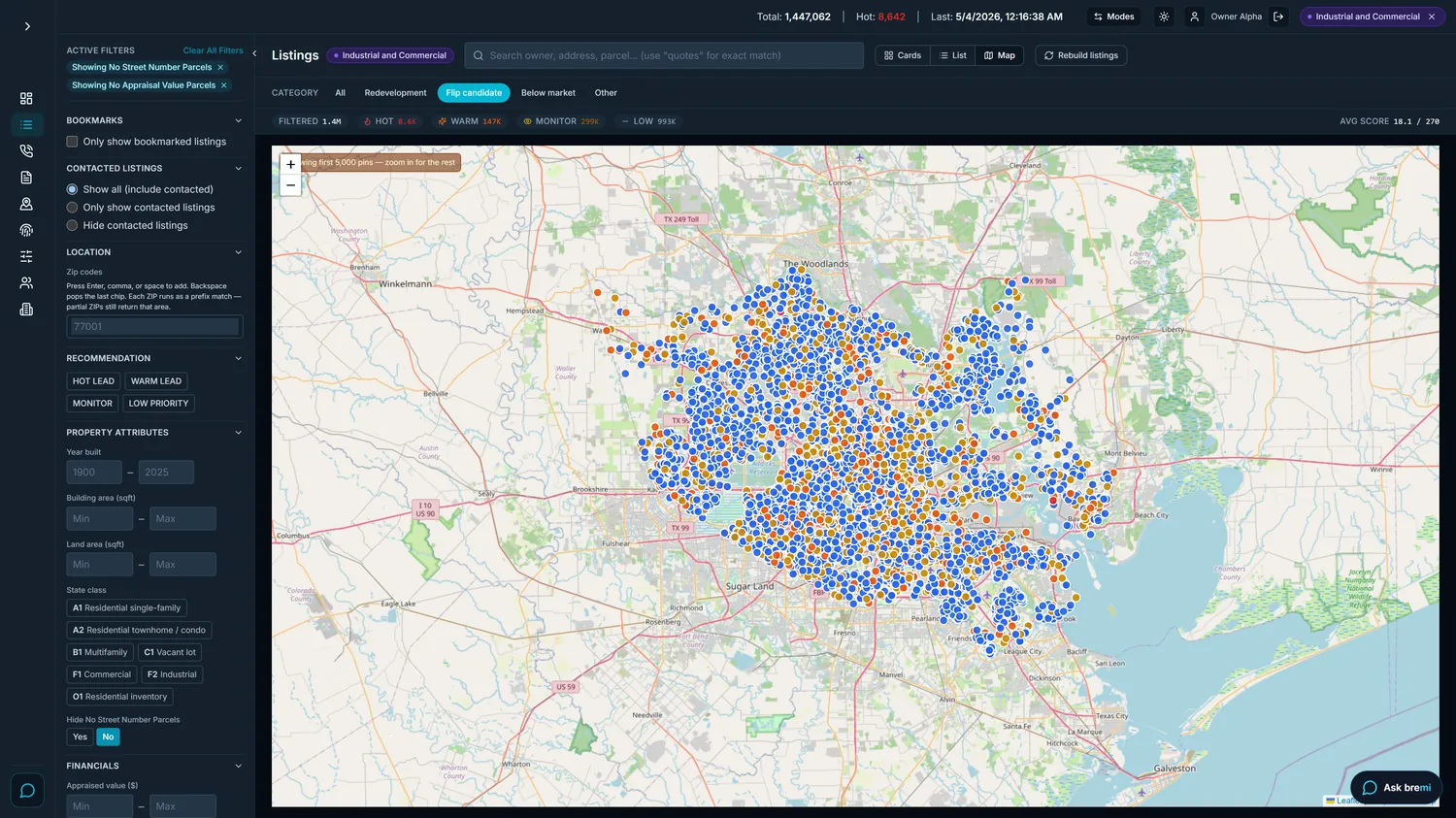Select Hide contacted listings radio
The image size is (1456, 818).
point(72,225)
